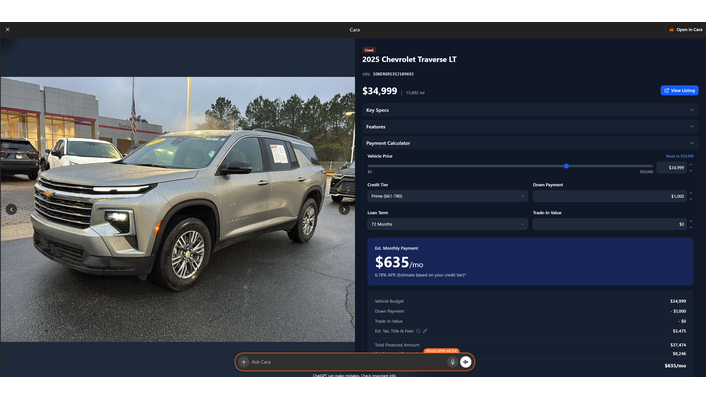Open in Cara button at top right

coord(685,30)
